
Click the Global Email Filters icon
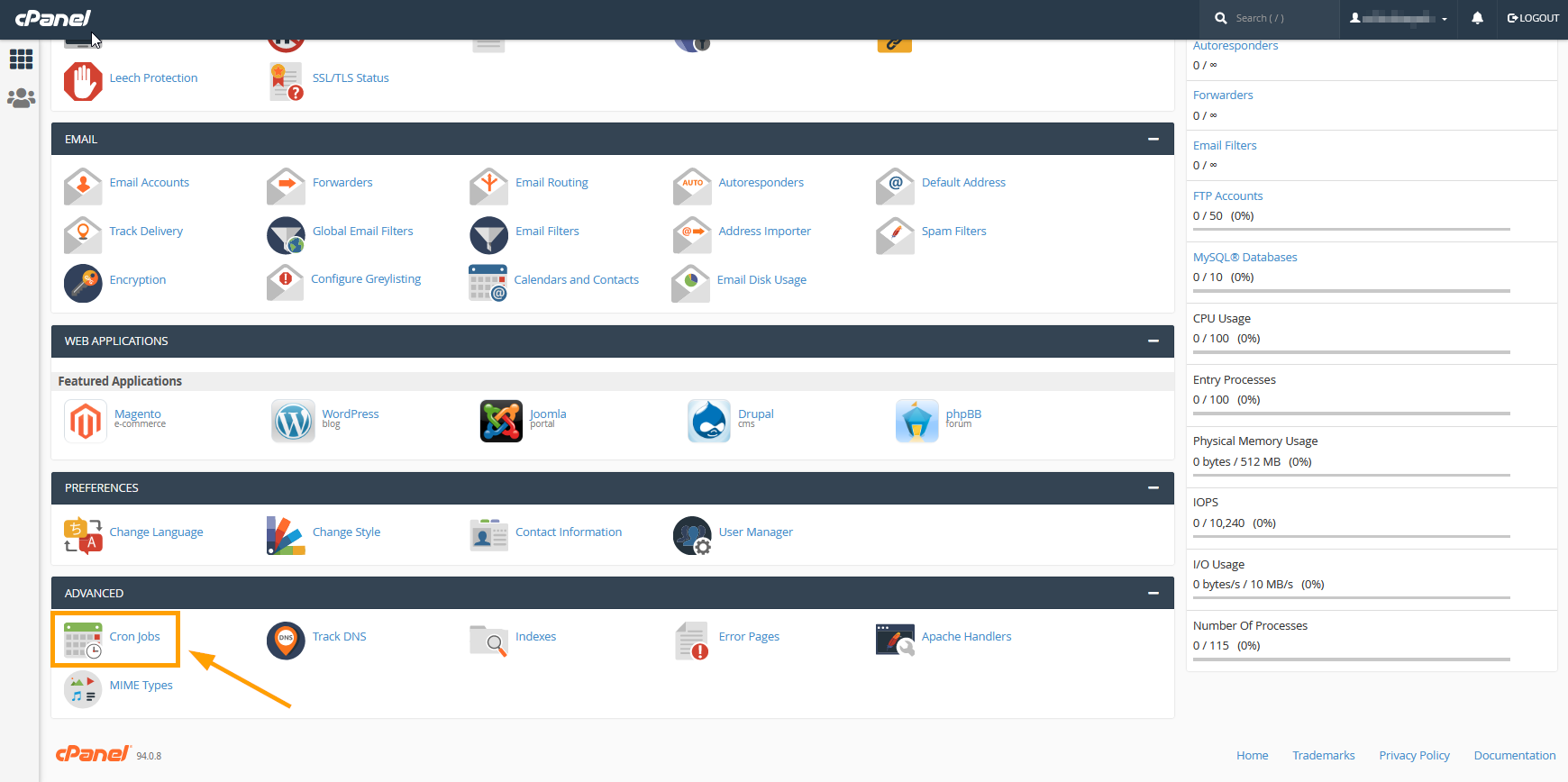point(286,234)
